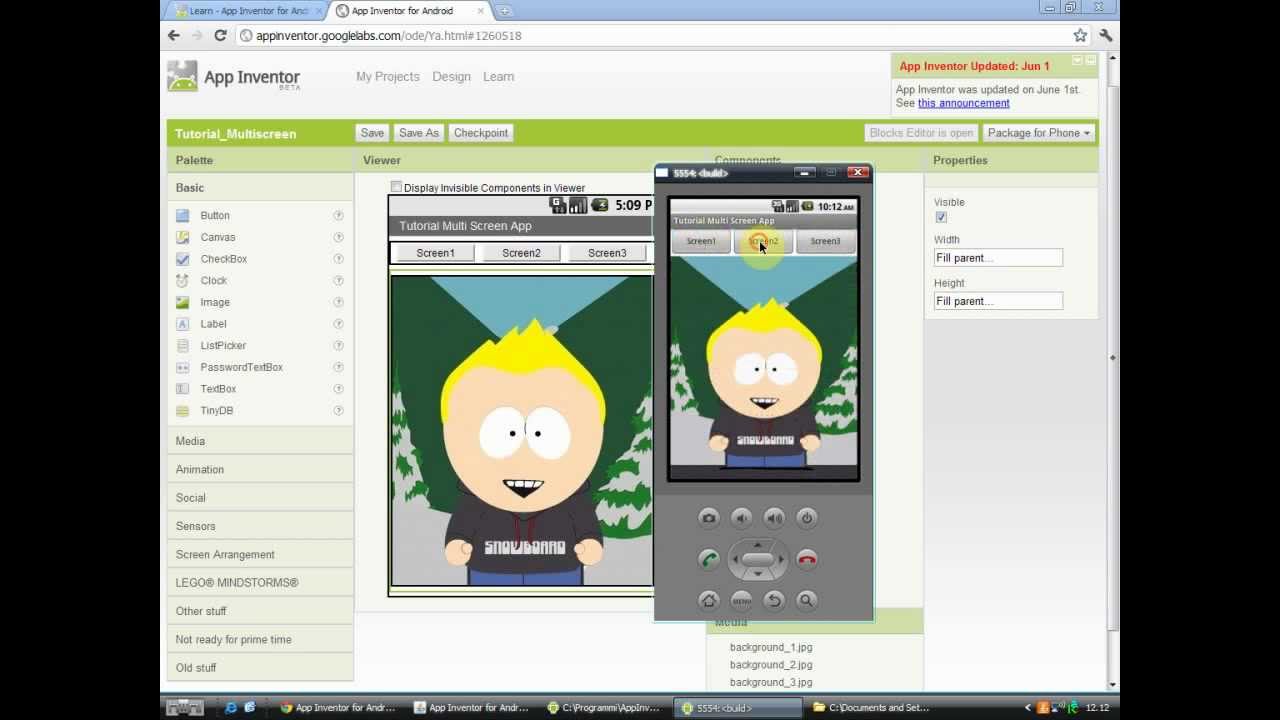The height and width of the screenshot is (720, 1280).
Task: Click emulator red end call button
Action: click(x=807, y=559)
